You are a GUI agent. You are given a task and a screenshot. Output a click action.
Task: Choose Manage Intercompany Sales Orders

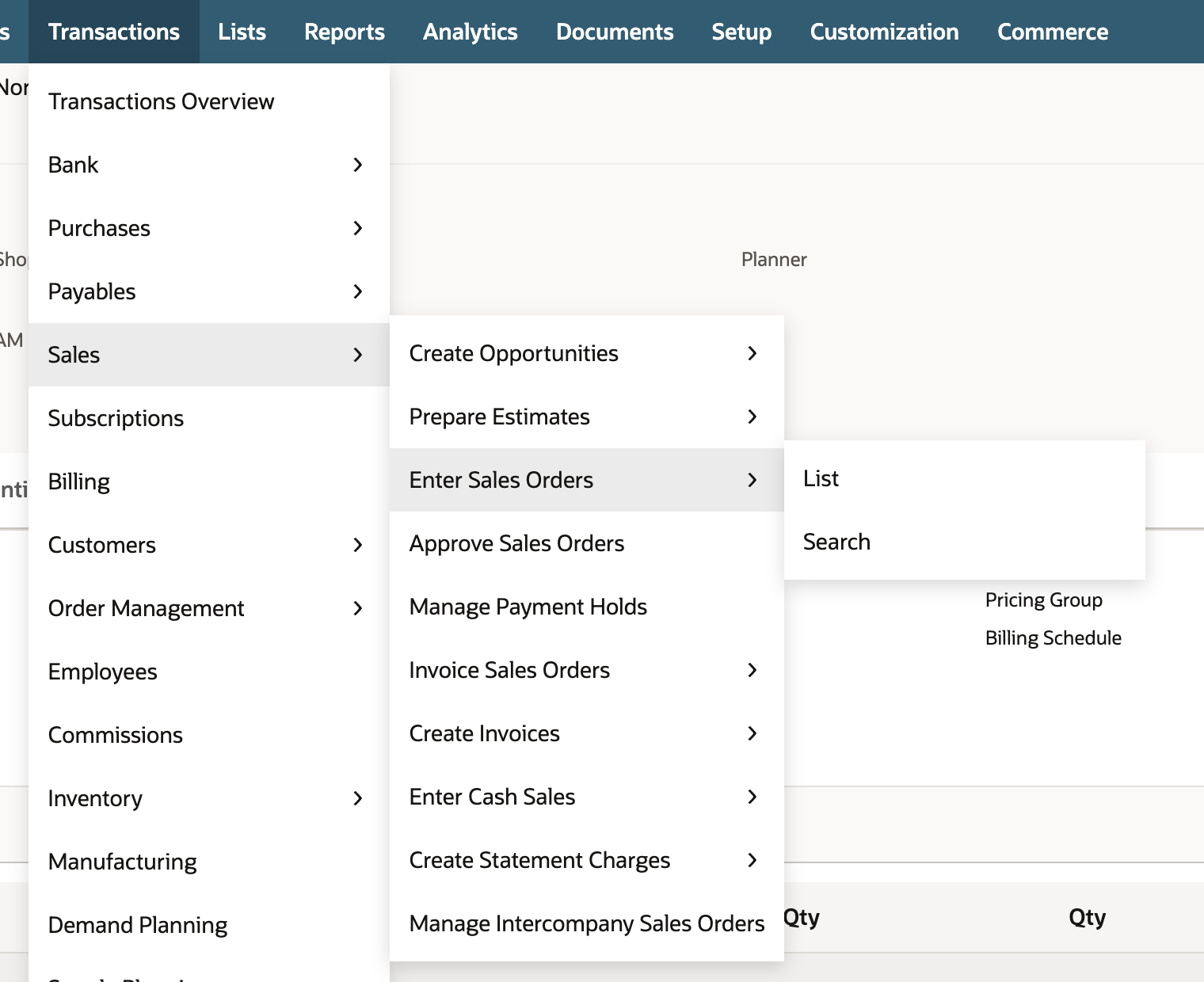pyautogui.click(x=587, y=923)
